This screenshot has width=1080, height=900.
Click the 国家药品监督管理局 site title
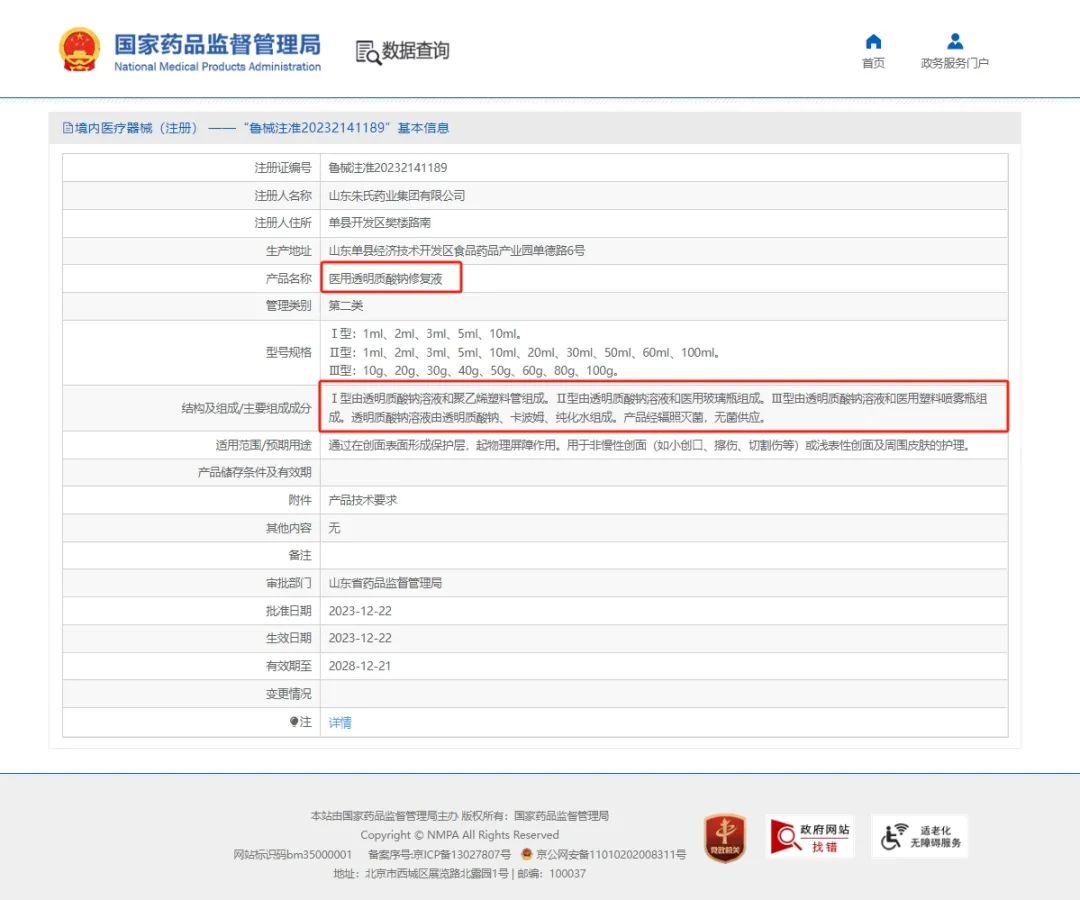click(x=217, y=45)
